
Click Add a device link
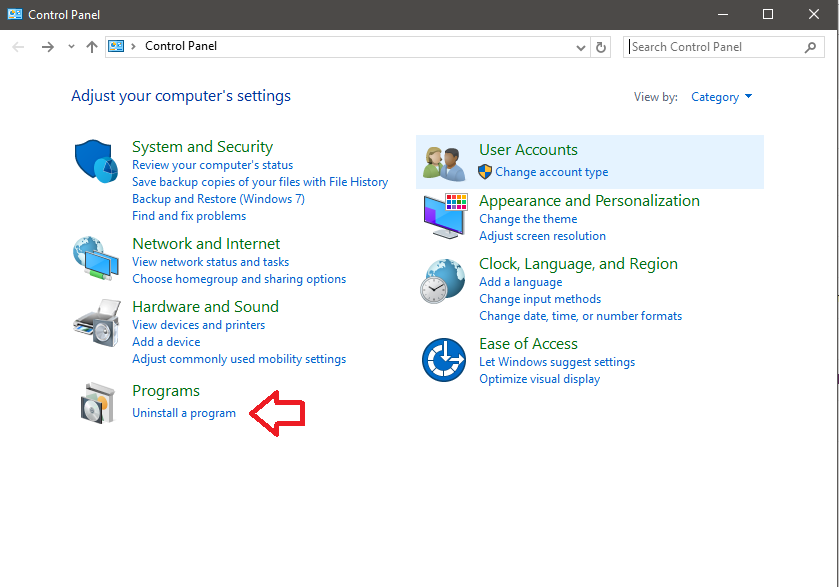(166, 342)
